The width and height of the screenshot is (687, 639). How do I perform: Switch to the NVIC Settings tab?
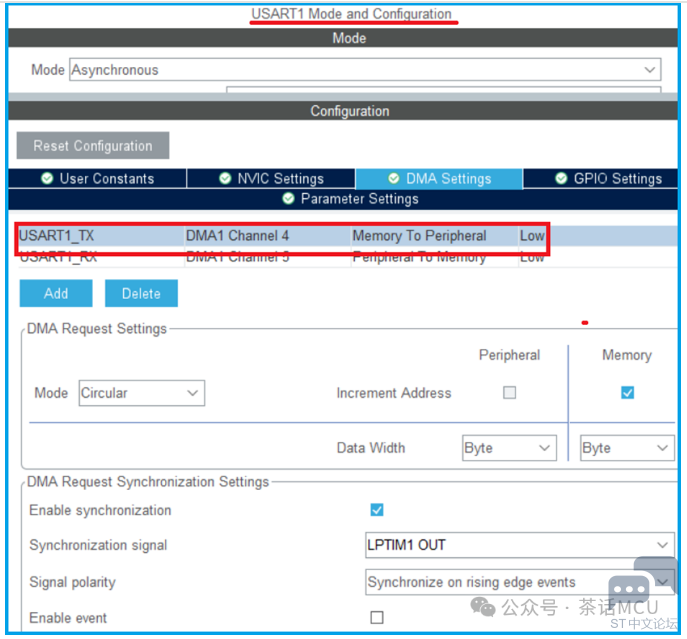271,178
